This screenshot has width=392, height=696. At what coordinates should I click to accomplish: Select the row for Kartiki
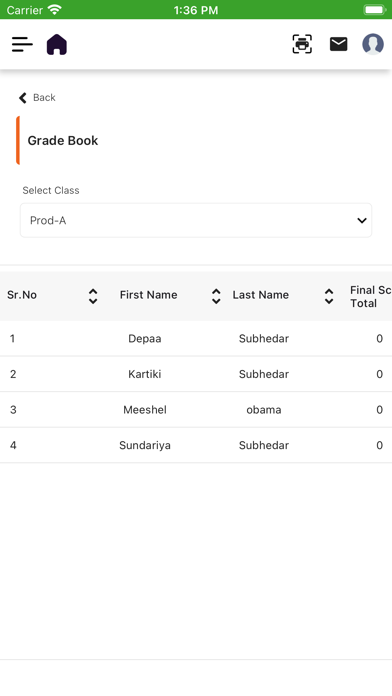click(196, 374)
